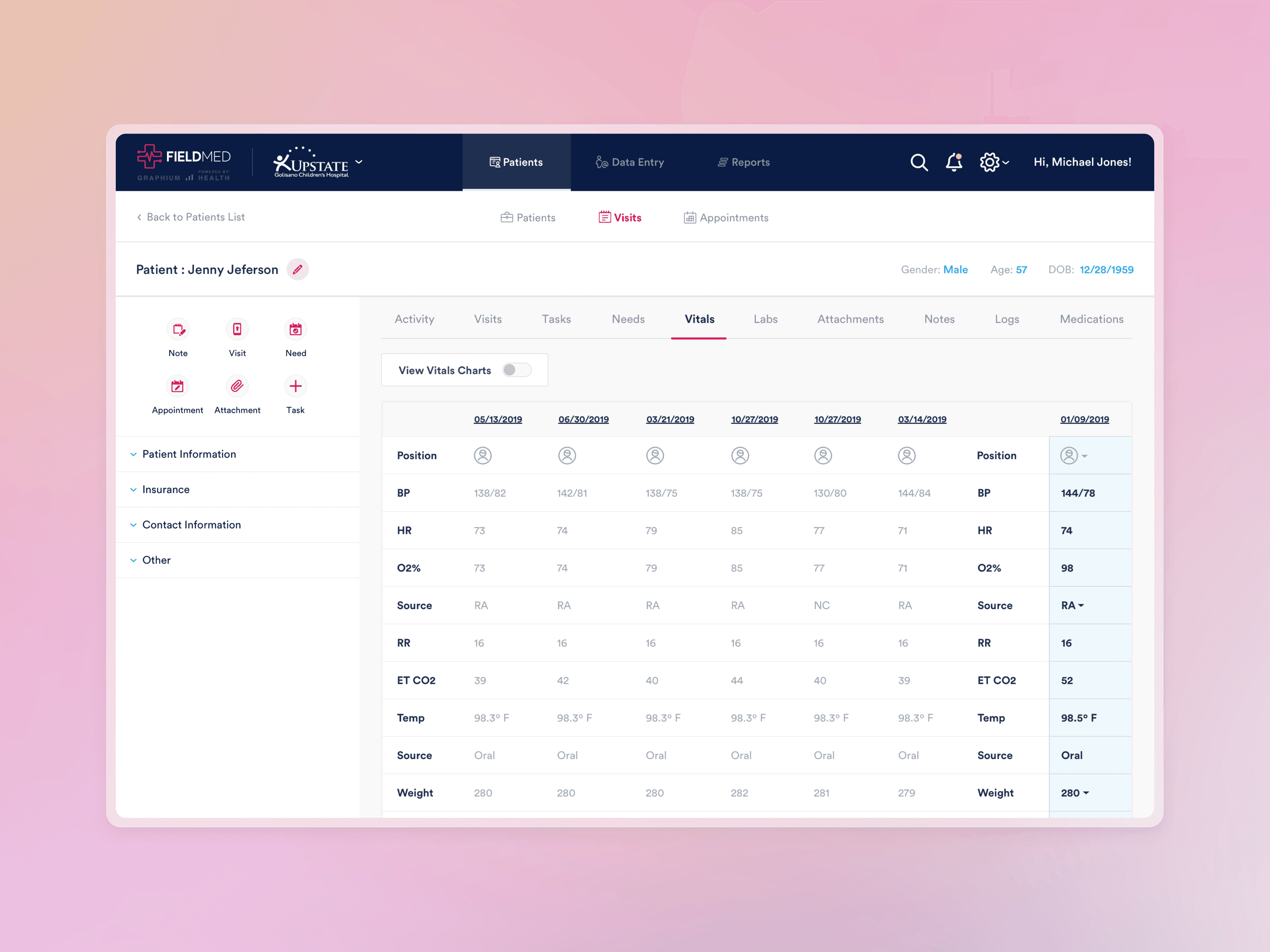Open the 05/13/2019 visit date link

pyautogui.click(x=498, y=419)
